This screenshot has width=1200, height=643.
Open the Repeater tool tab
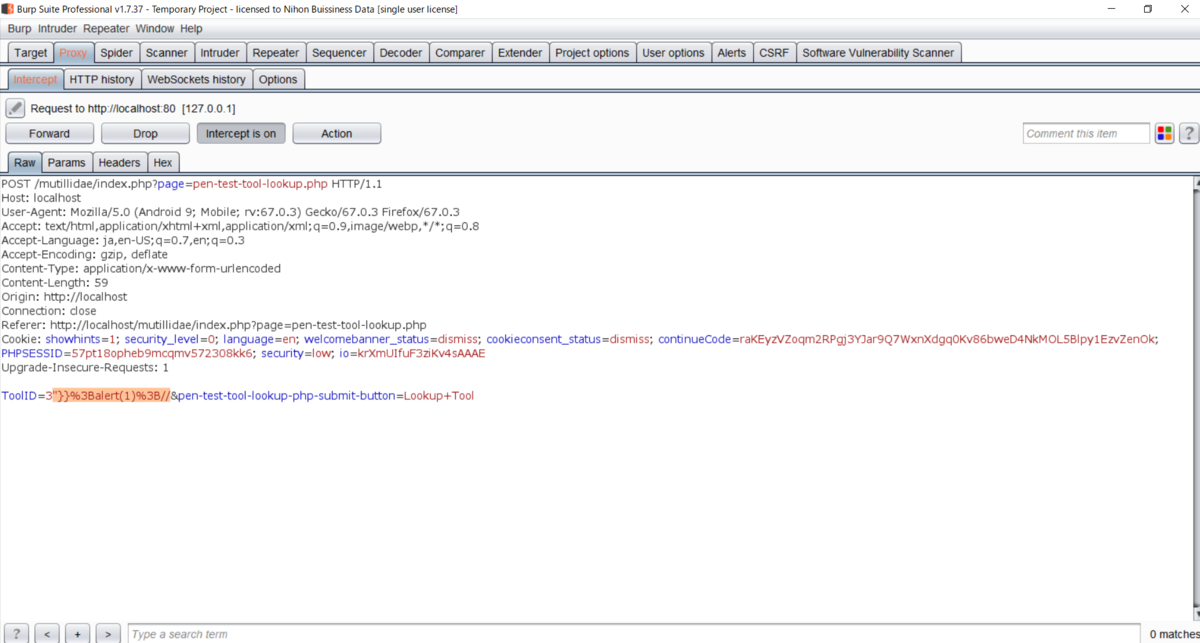tap(276, 53)
